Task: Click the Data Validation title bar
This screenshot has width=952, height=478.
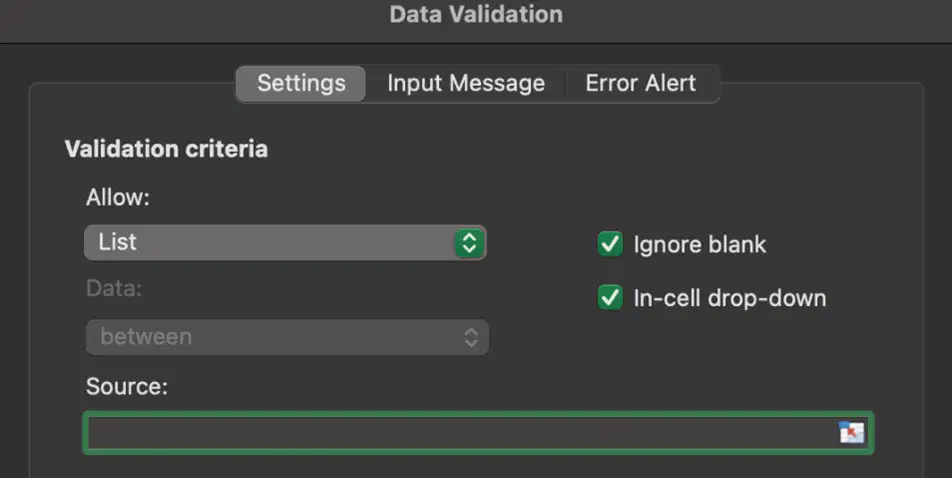Action: [476, 15]
